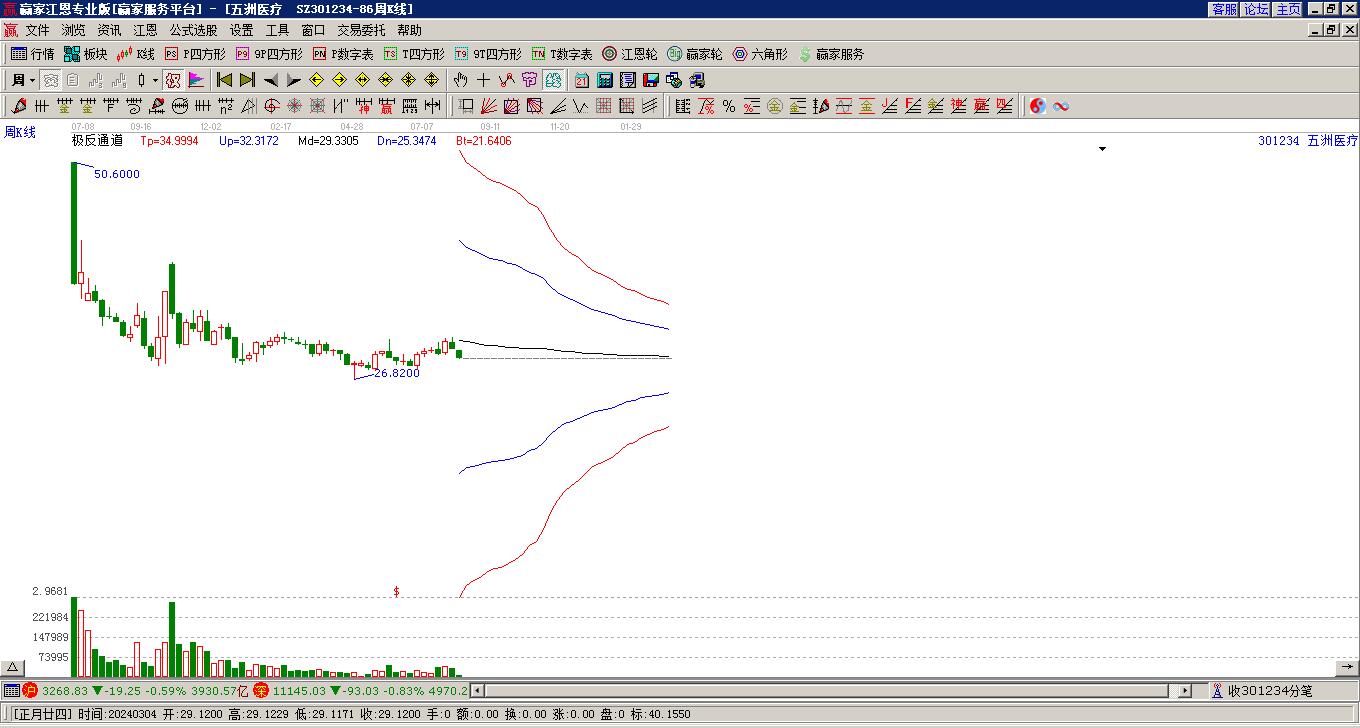
Task: Open the T数字表 tool
Action: coord(562,54)
